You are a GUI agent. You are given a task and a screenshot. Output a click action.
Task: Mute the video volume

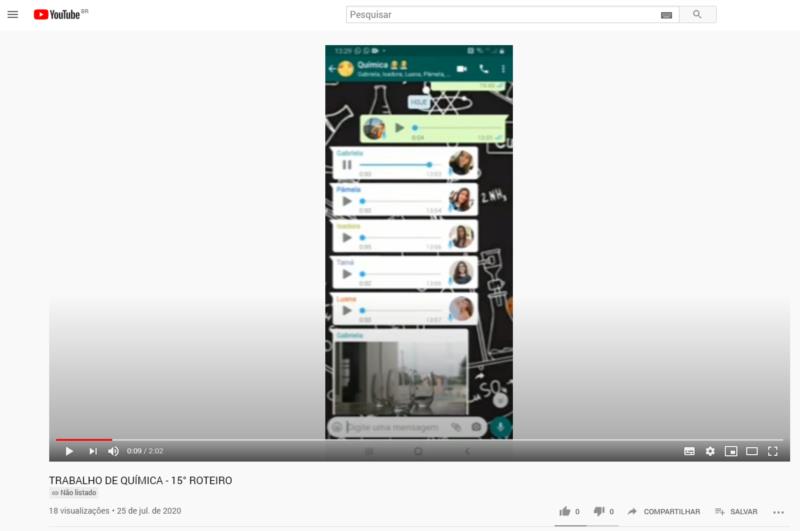[x=113, y=451]
